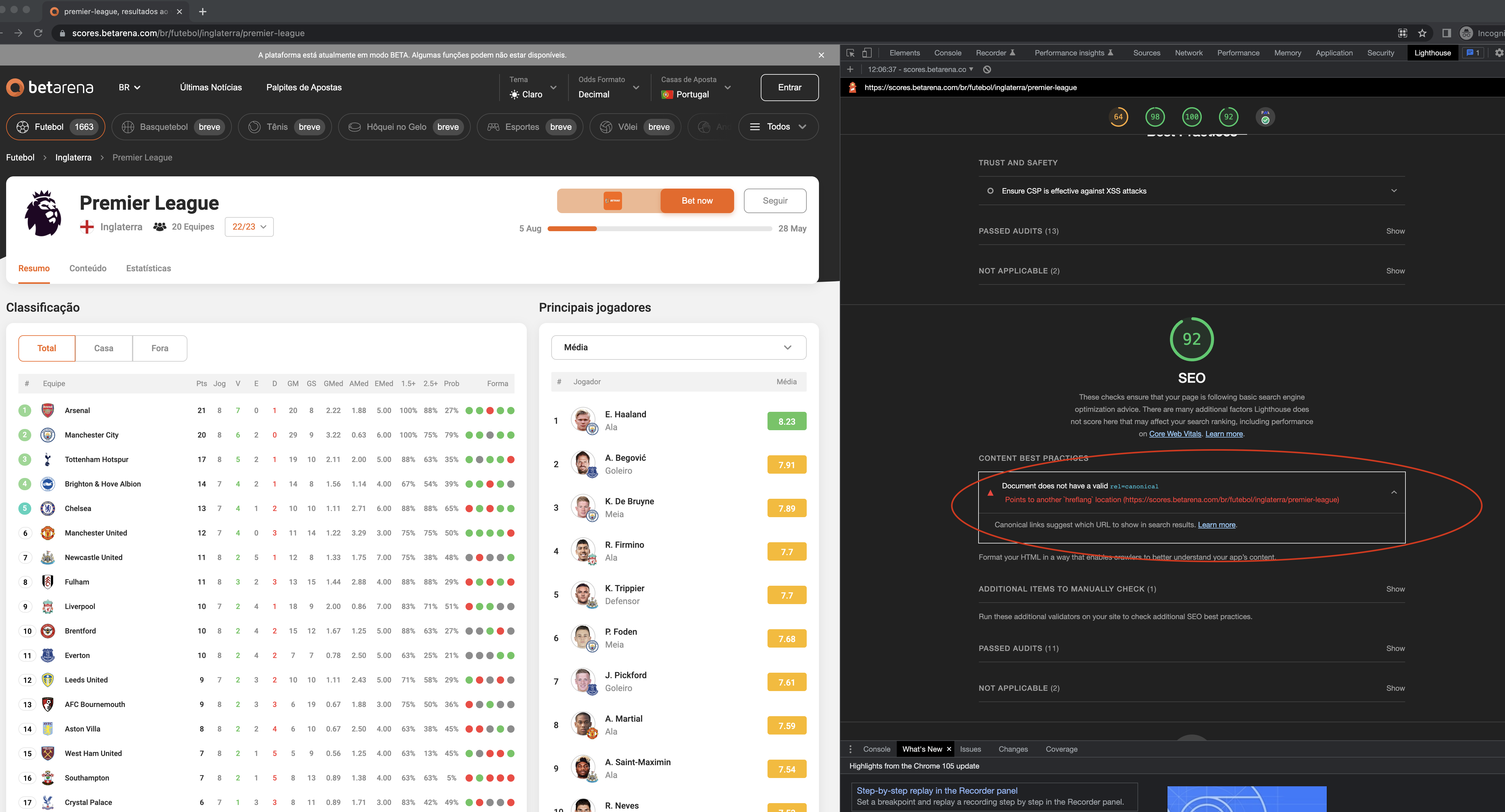Open the 22/23 season dropdown

tap(249, 227)
